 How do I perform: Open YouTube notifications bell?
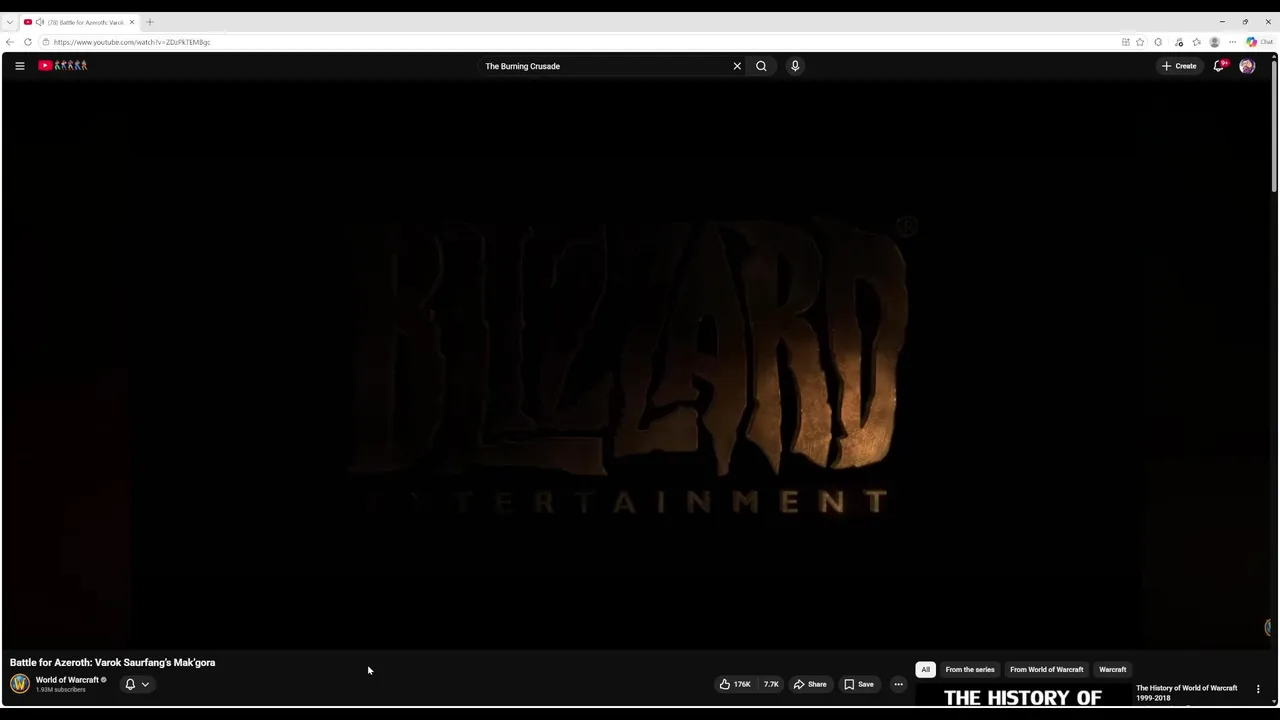tap(1218, 66)
